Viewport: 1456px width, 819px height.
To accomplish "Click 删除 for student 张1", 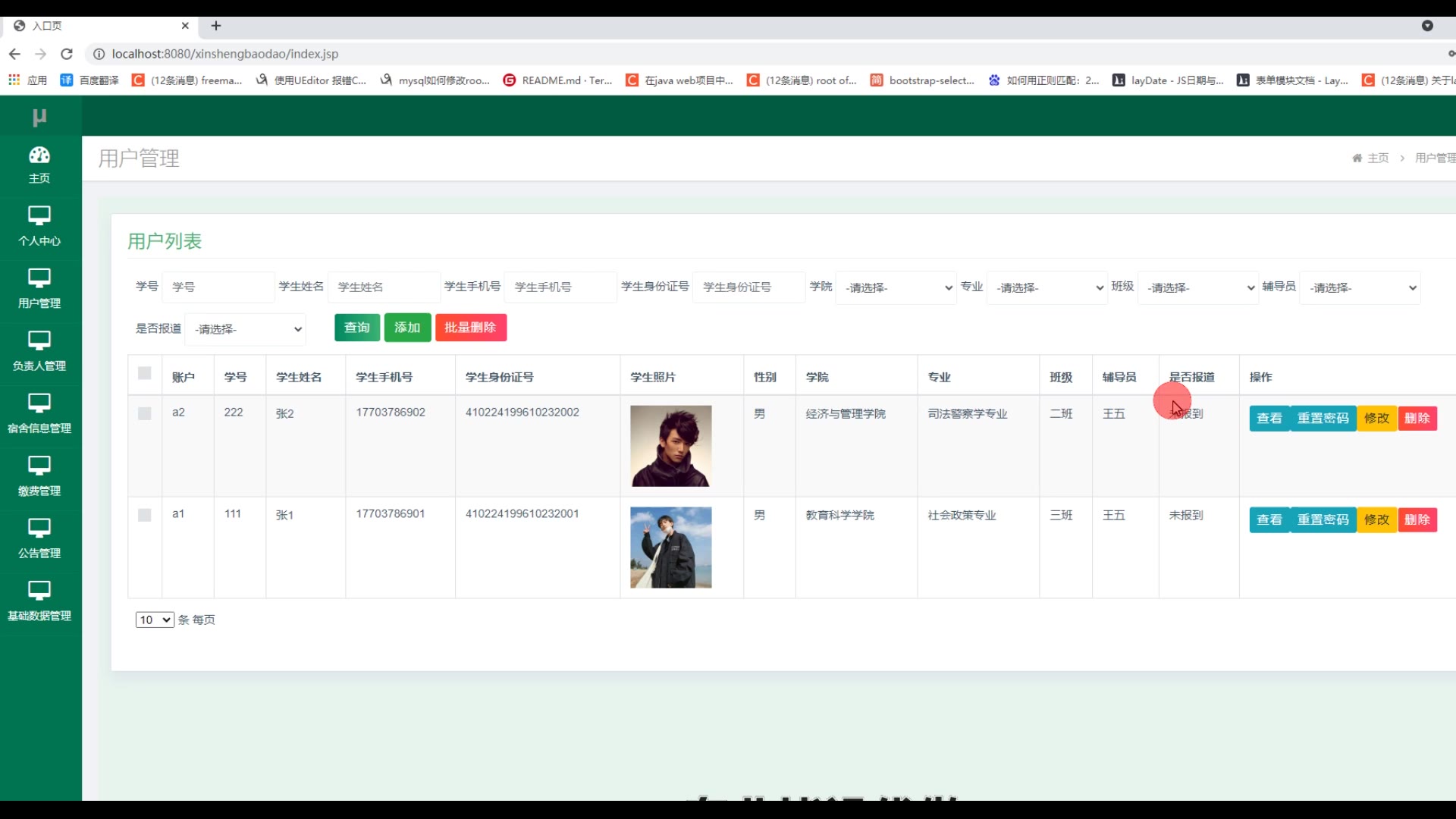I will pyautogui.click(x=1417, y=520).
